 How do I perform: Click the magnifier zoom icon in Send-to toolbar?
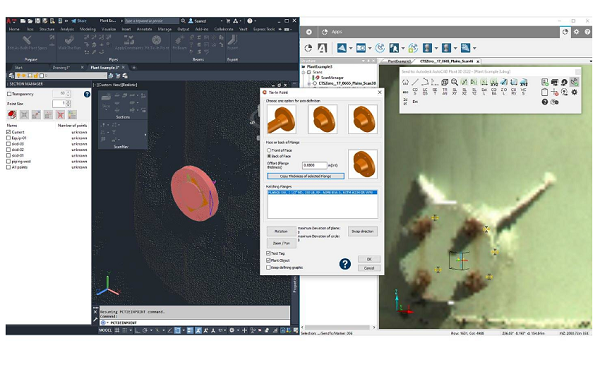454,82
